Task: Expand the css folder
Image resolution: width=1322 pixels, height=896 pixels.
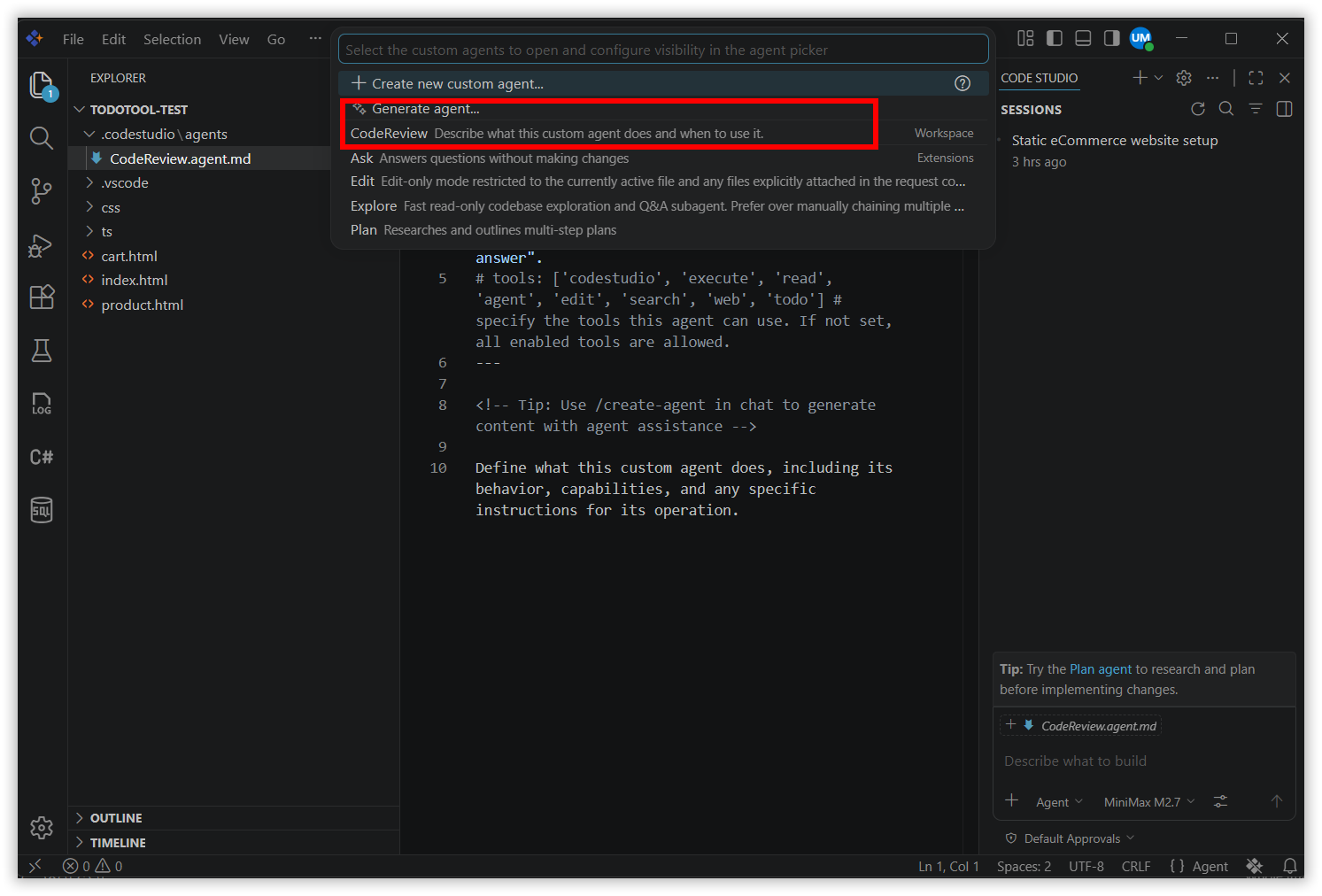Action: 89,207
